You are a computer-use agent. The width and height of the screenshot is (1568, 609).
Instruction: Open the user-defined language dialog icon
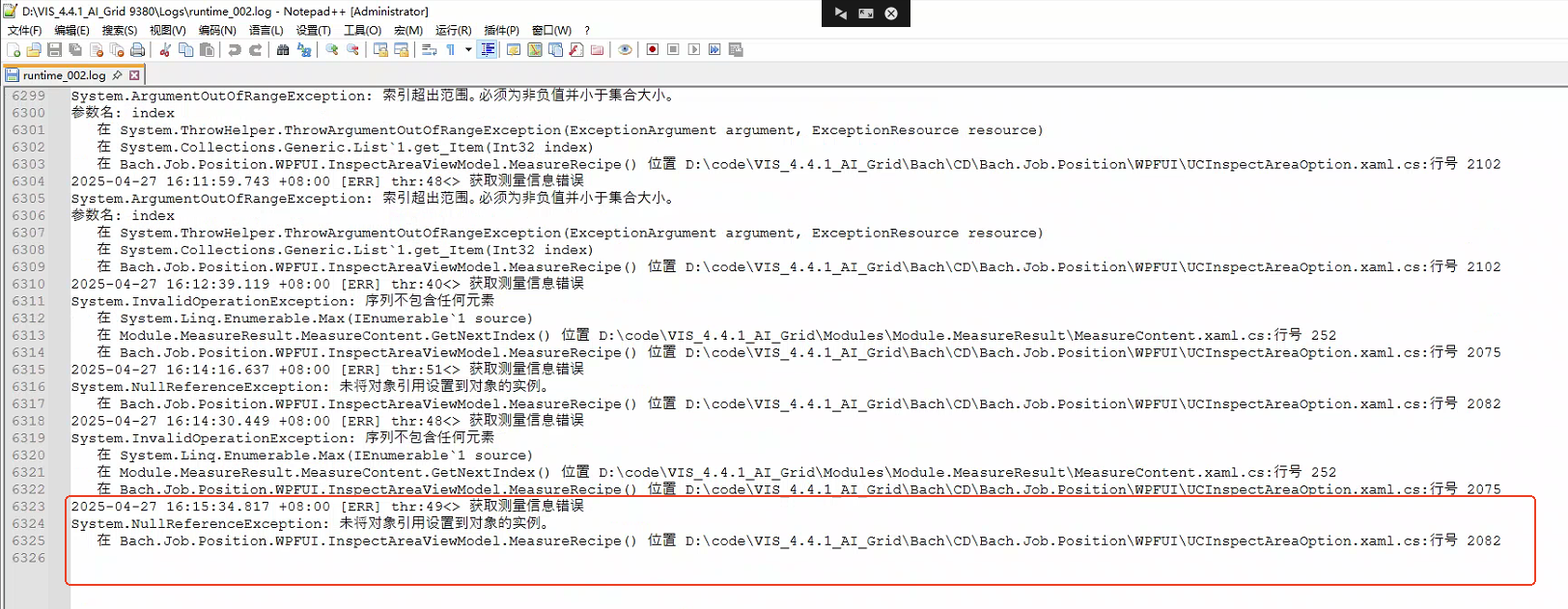(x=514, y=49)
